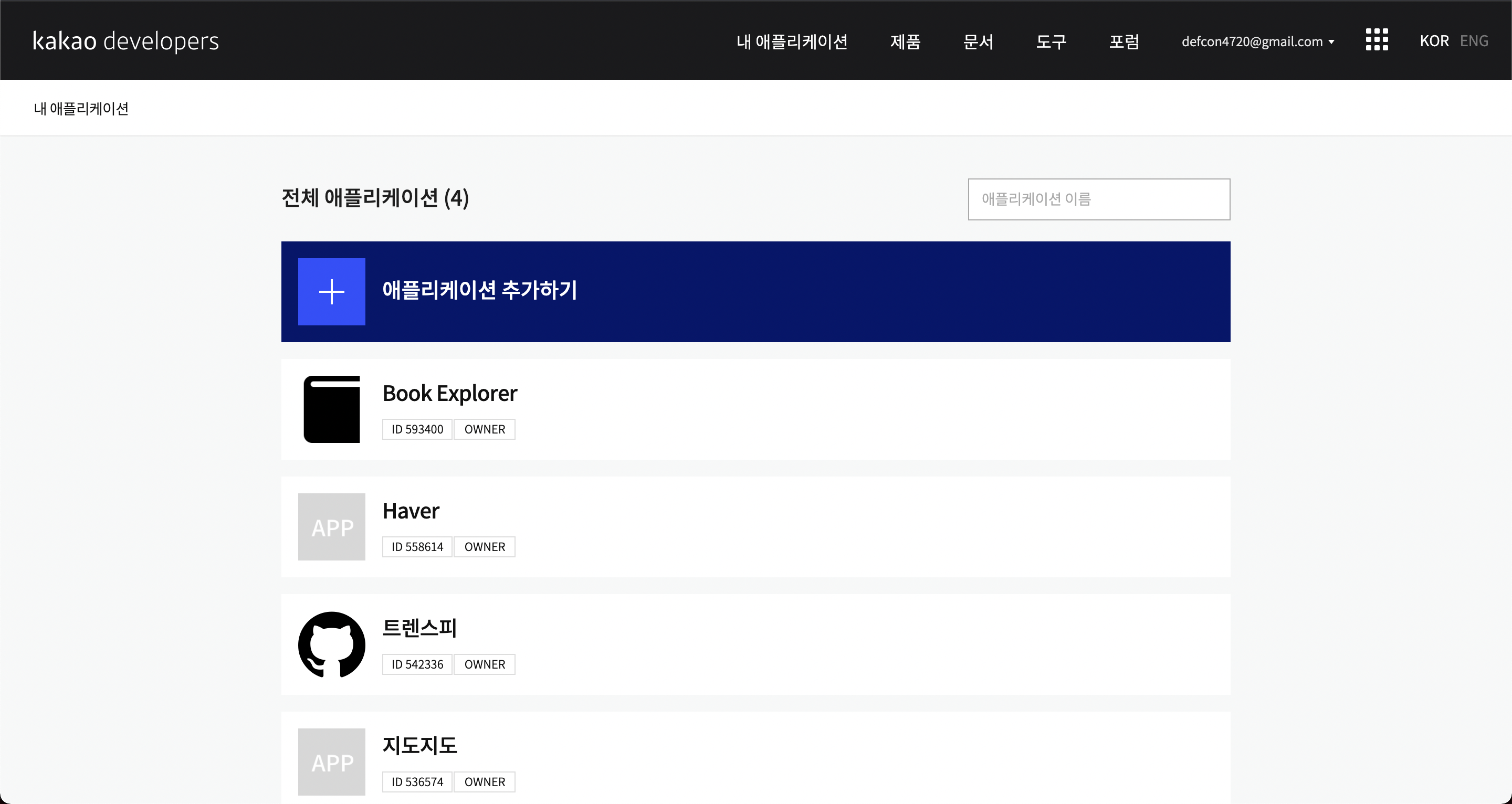
Task: Click the 애플리케이션 추가하기 button
Action: 479,291
